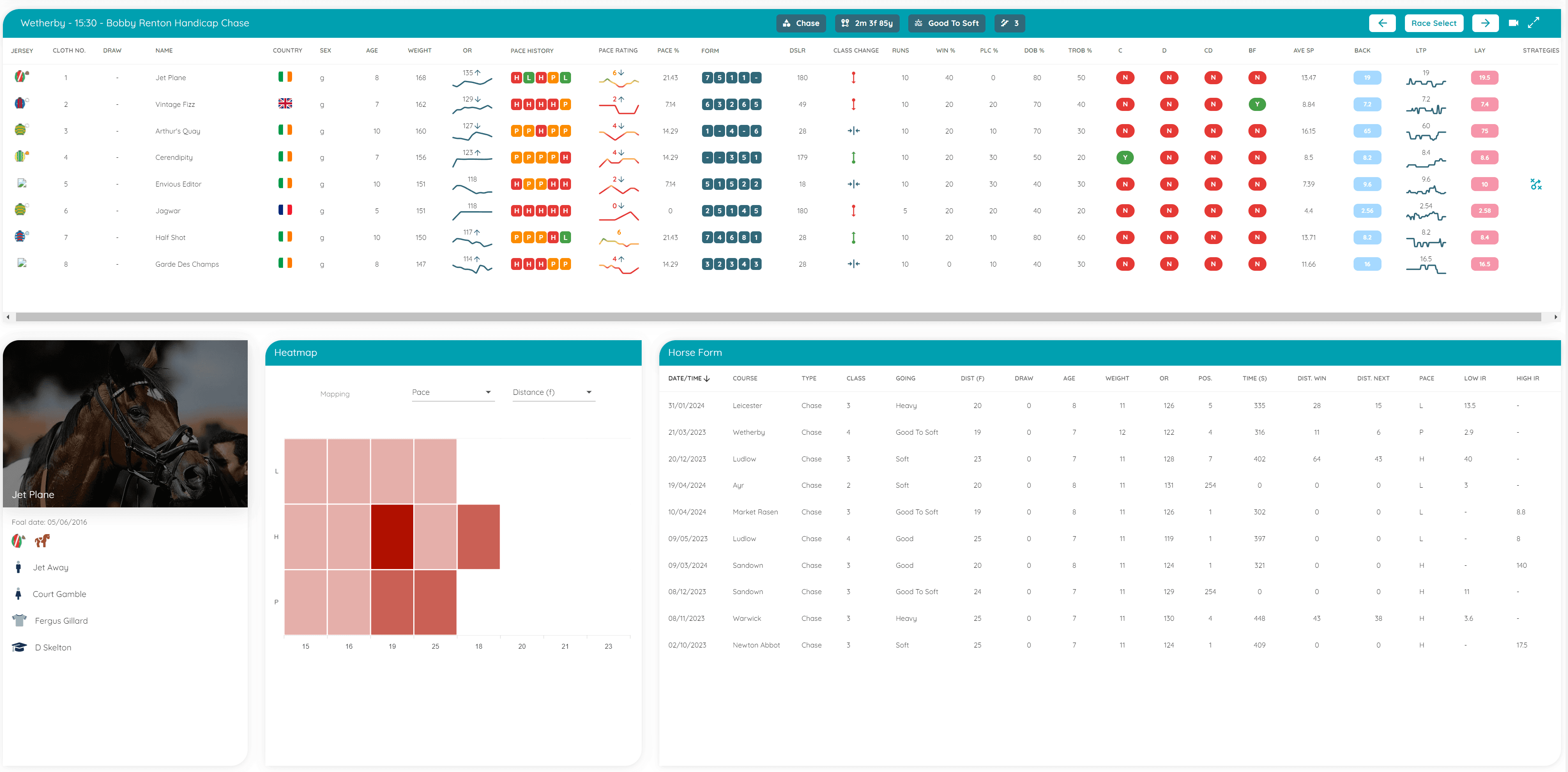
Task: Click the horizontal scrollbar under runners table
Action: coord(778,317)
